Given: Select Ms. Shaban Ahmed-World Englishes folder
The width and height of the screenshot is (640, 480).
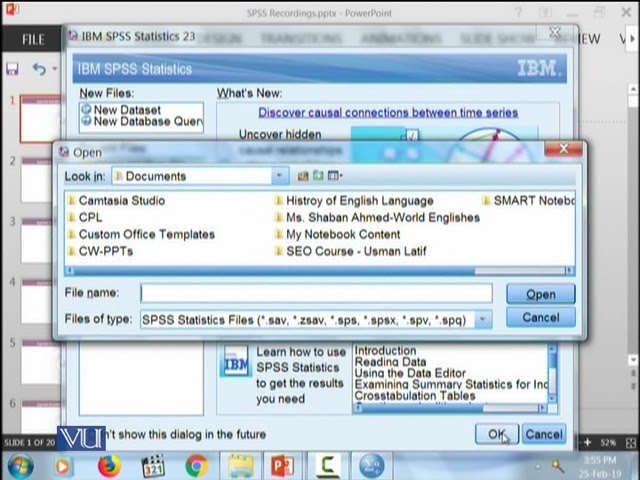Looking at the screenshot, I should pyautogui.click(x=377, y=217).
